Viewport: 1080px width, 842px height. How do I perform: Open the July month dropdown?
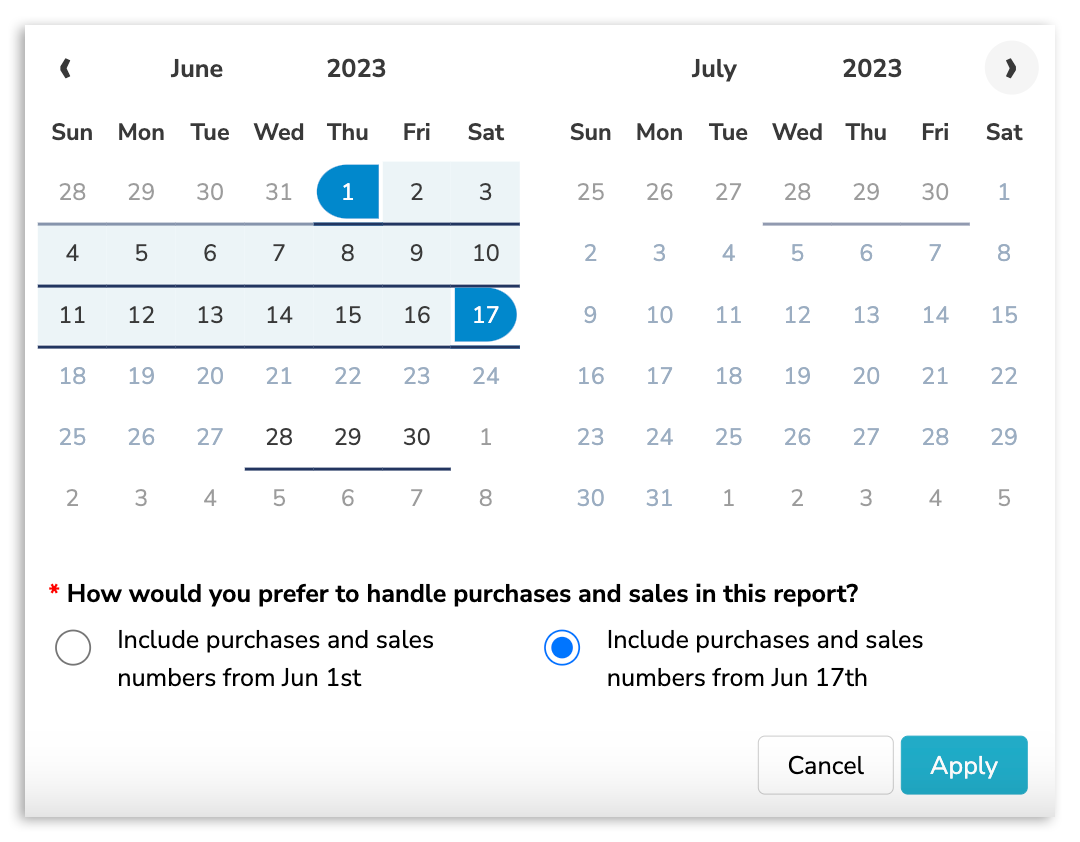pos(714,69)
